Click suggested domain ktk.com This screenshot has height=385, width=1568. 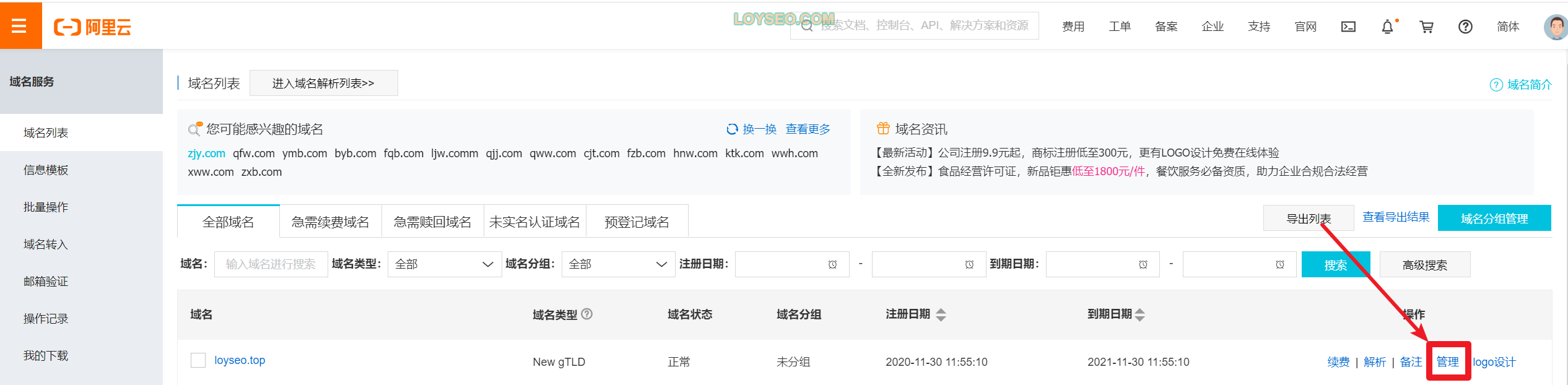[744, 154]
